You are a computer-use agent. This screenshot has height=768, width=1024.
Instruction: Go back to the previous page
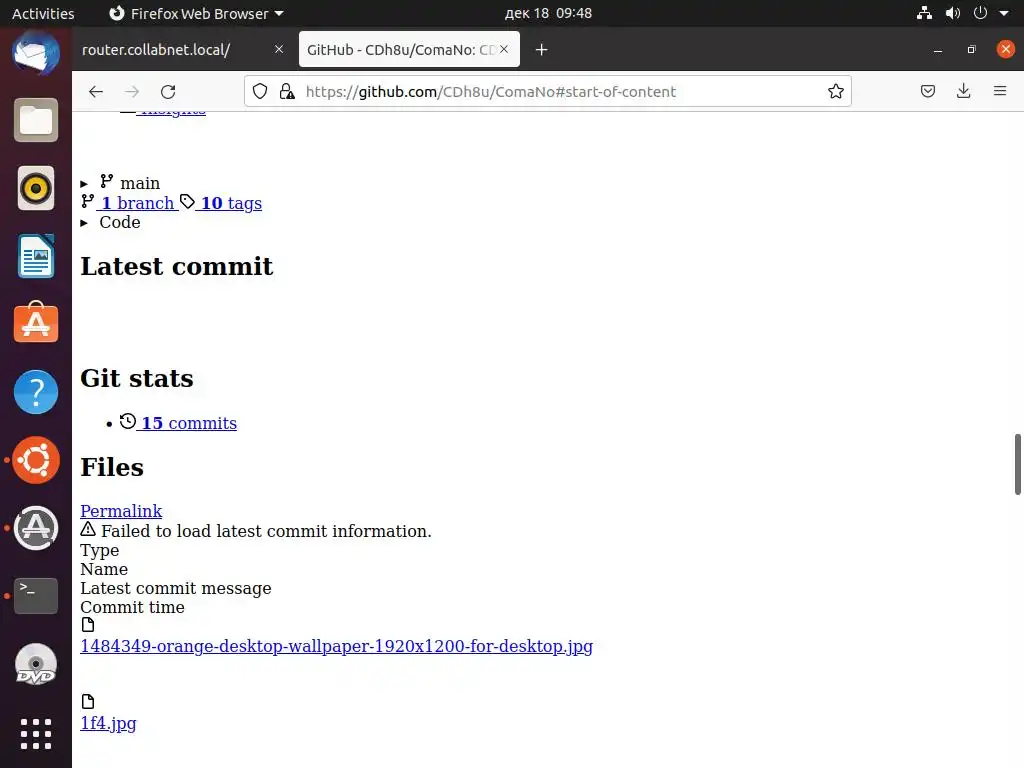click(x=96, y=91)
